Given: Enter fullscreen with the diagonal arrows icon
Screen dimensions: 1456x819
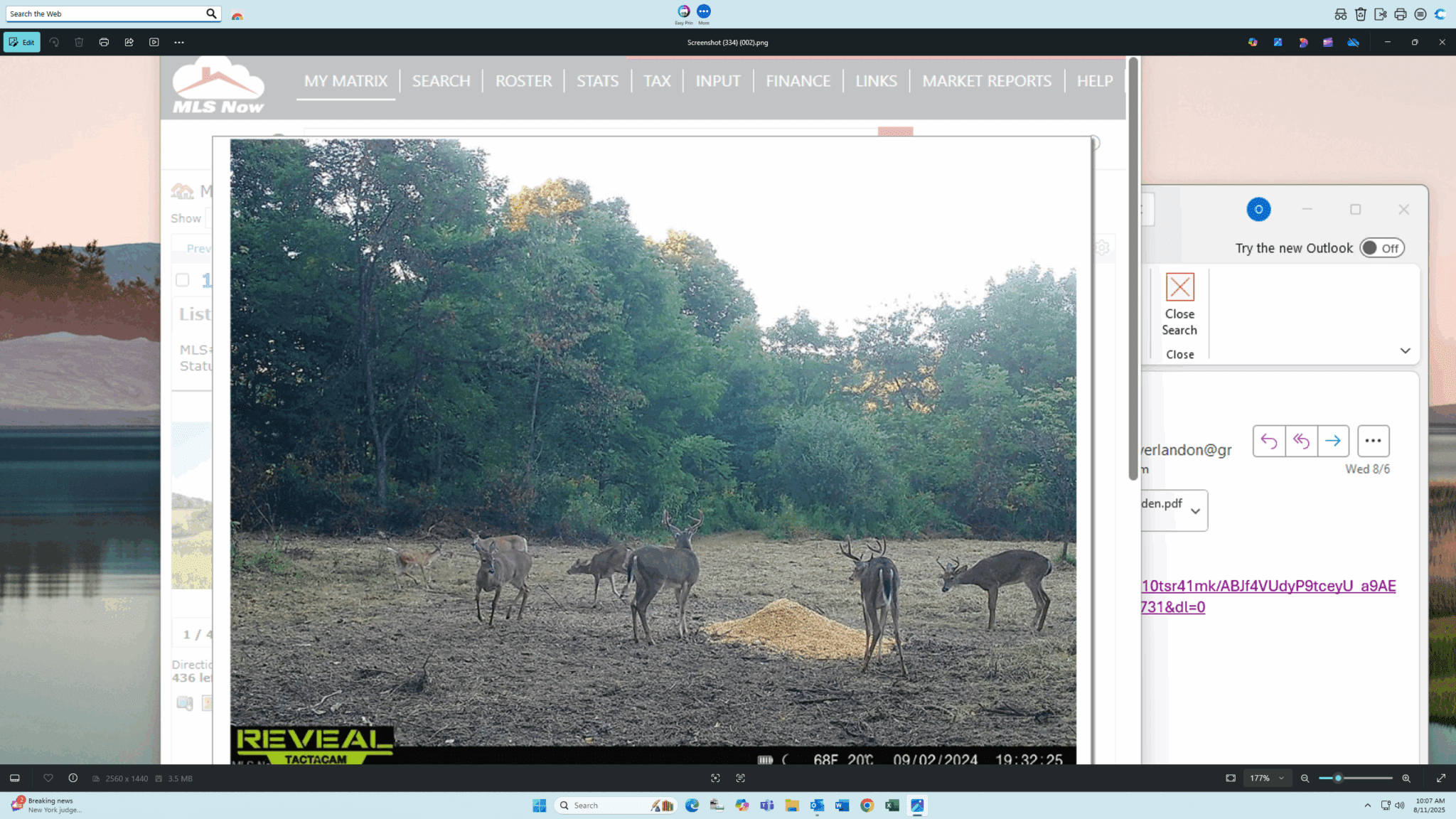Looking at the screenshot, I should 1440,778.
